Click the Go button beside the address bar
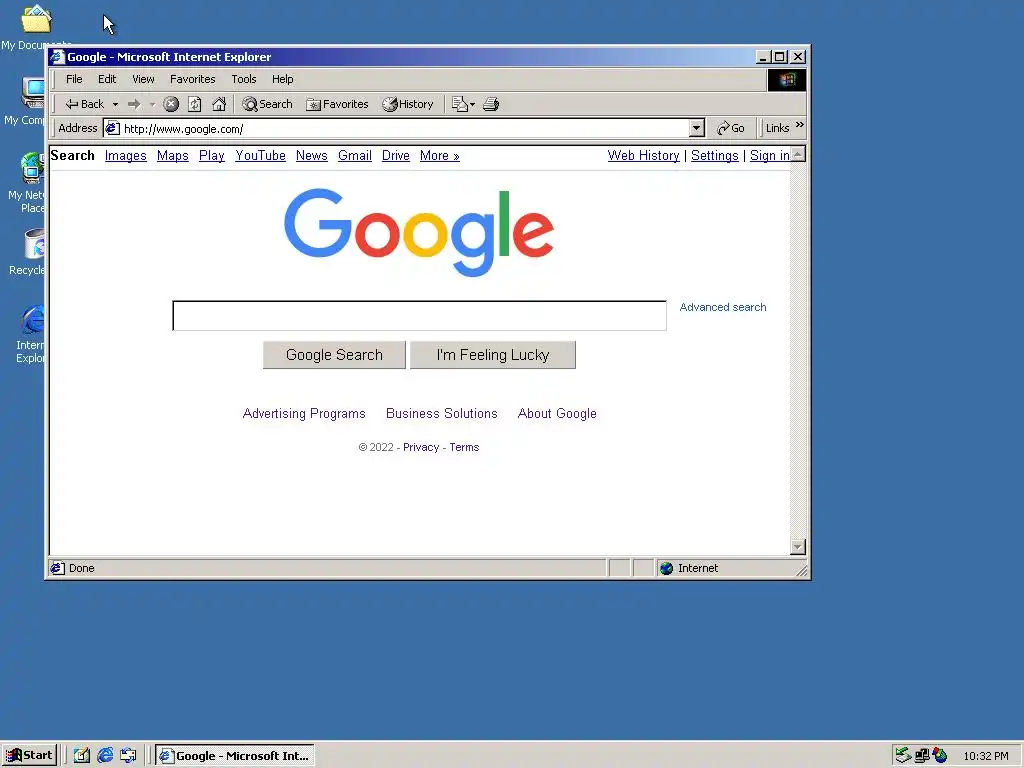 [731, 128]
